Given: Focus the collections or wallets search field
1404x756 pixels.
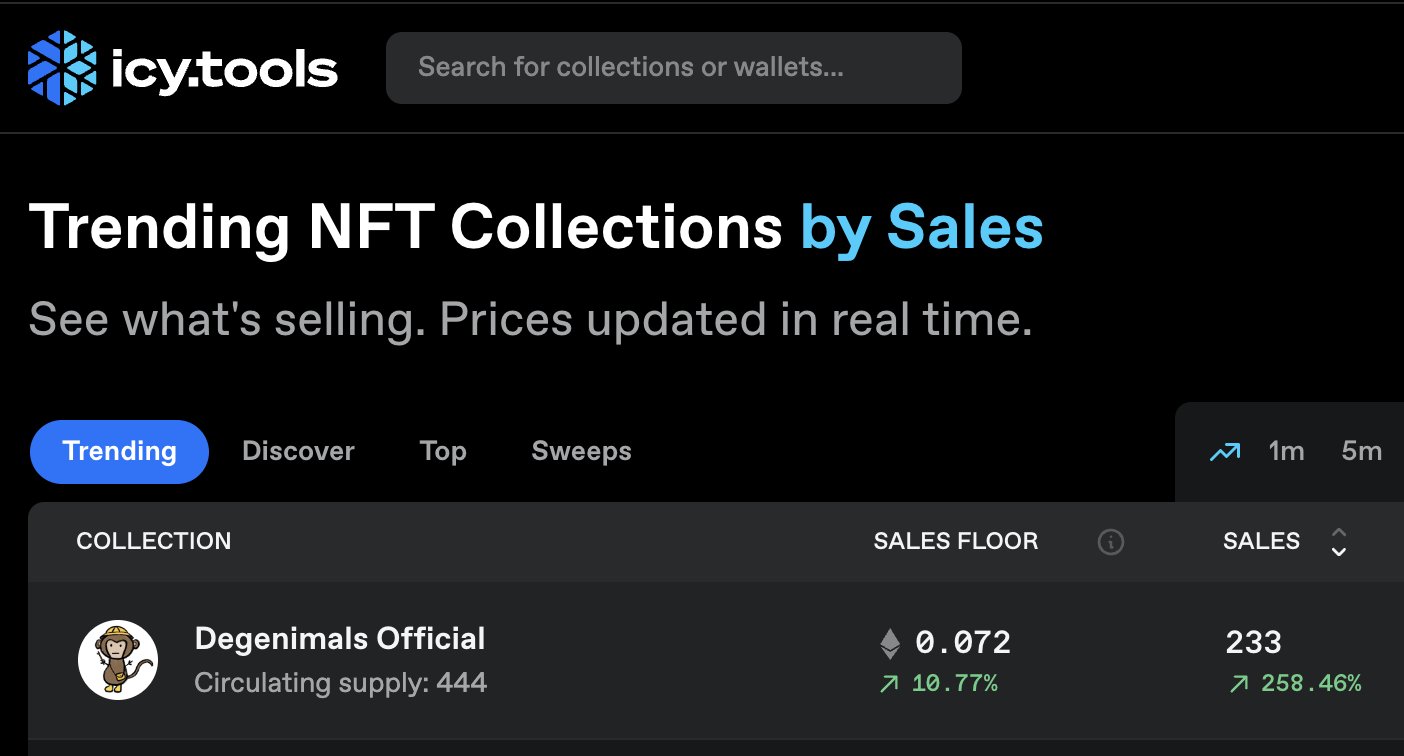Looking at the screenshot, I should click(x=674, y=68).
